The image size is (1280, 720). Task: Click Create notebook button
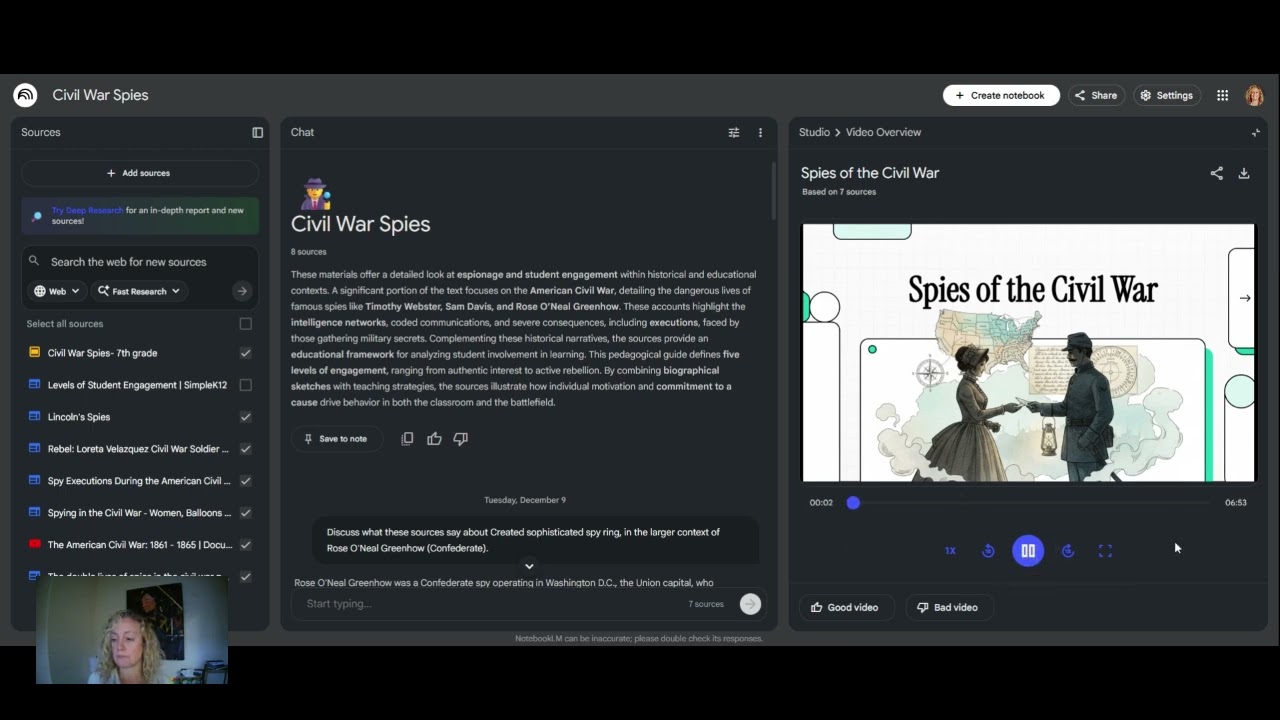tap(1001, 95)
